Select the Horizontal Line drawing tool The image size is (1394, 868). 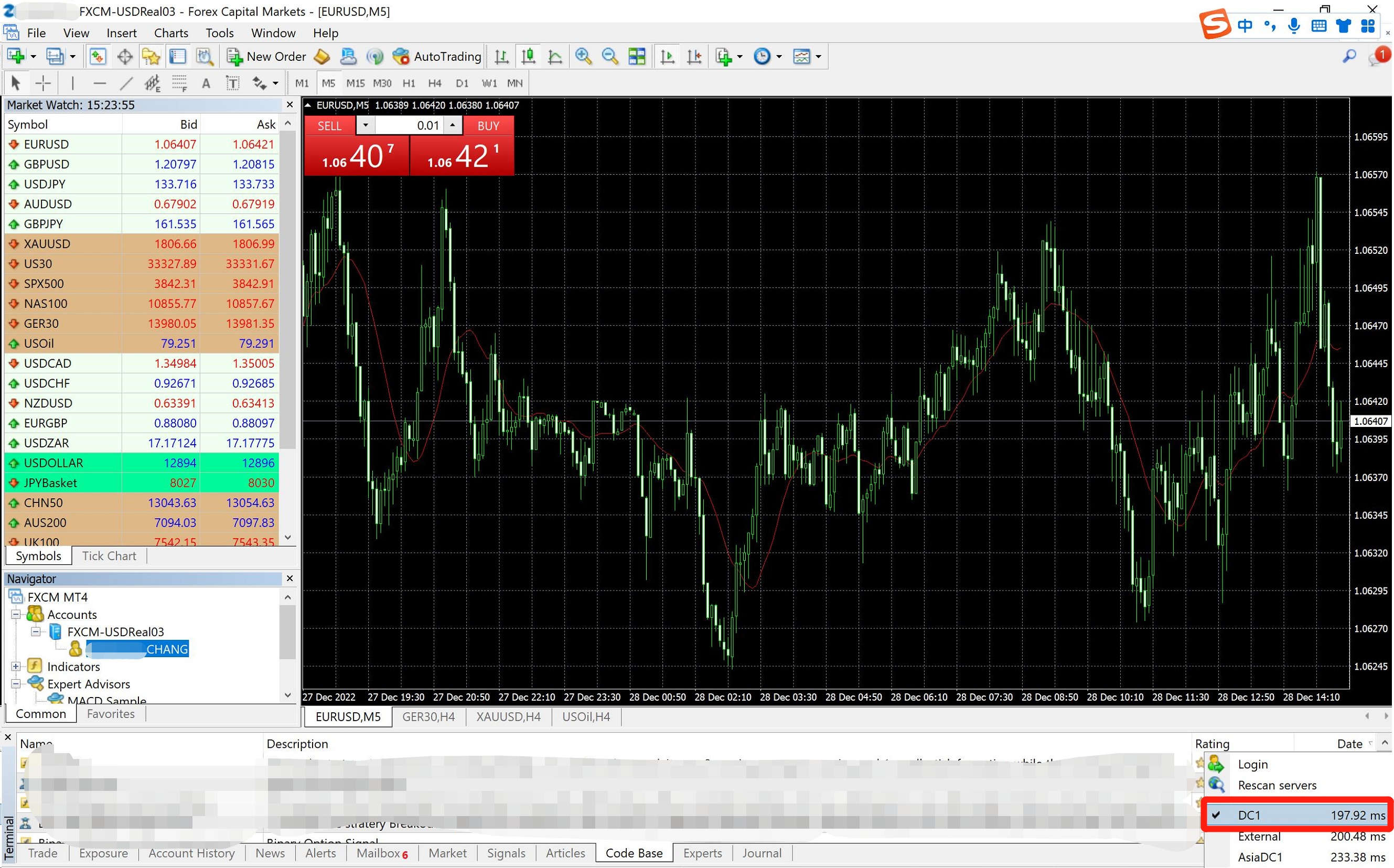pyautogui.click(x=99, y=83)
